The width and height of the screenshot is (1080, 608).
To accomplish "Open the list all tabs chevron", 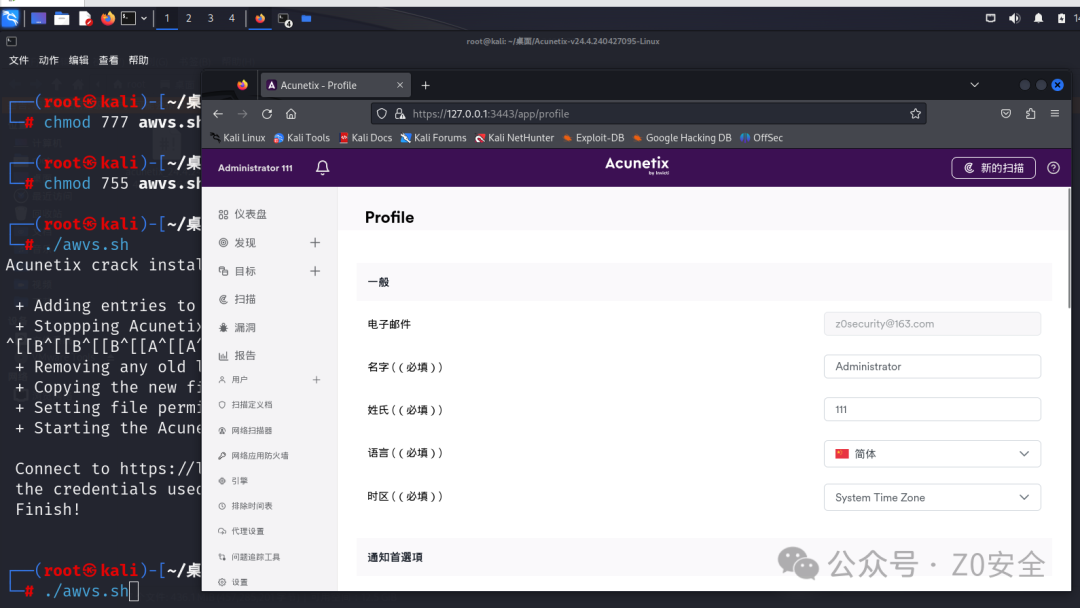I will [x=974, y=85].
